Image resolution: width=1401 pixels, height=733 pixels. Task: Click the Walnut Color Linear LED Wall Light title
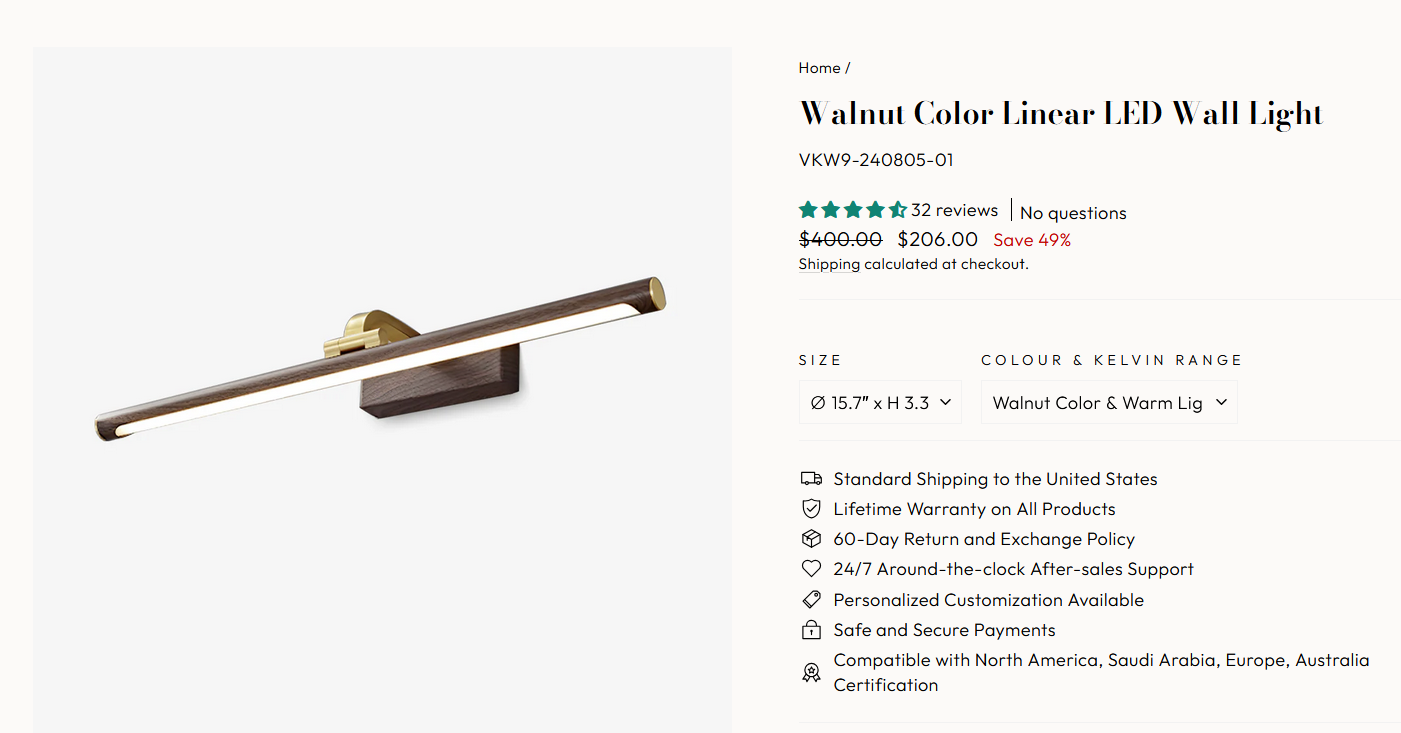1061,113
